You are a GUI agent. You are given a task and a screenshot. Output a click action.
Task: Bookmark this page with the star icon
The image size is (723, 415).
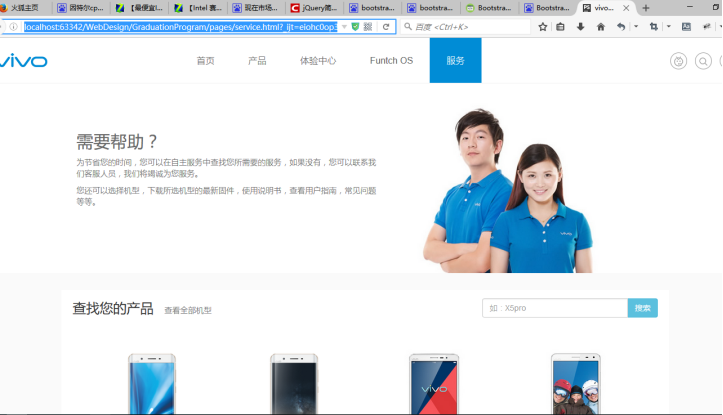pyautogui.click(x=543, y=27)
